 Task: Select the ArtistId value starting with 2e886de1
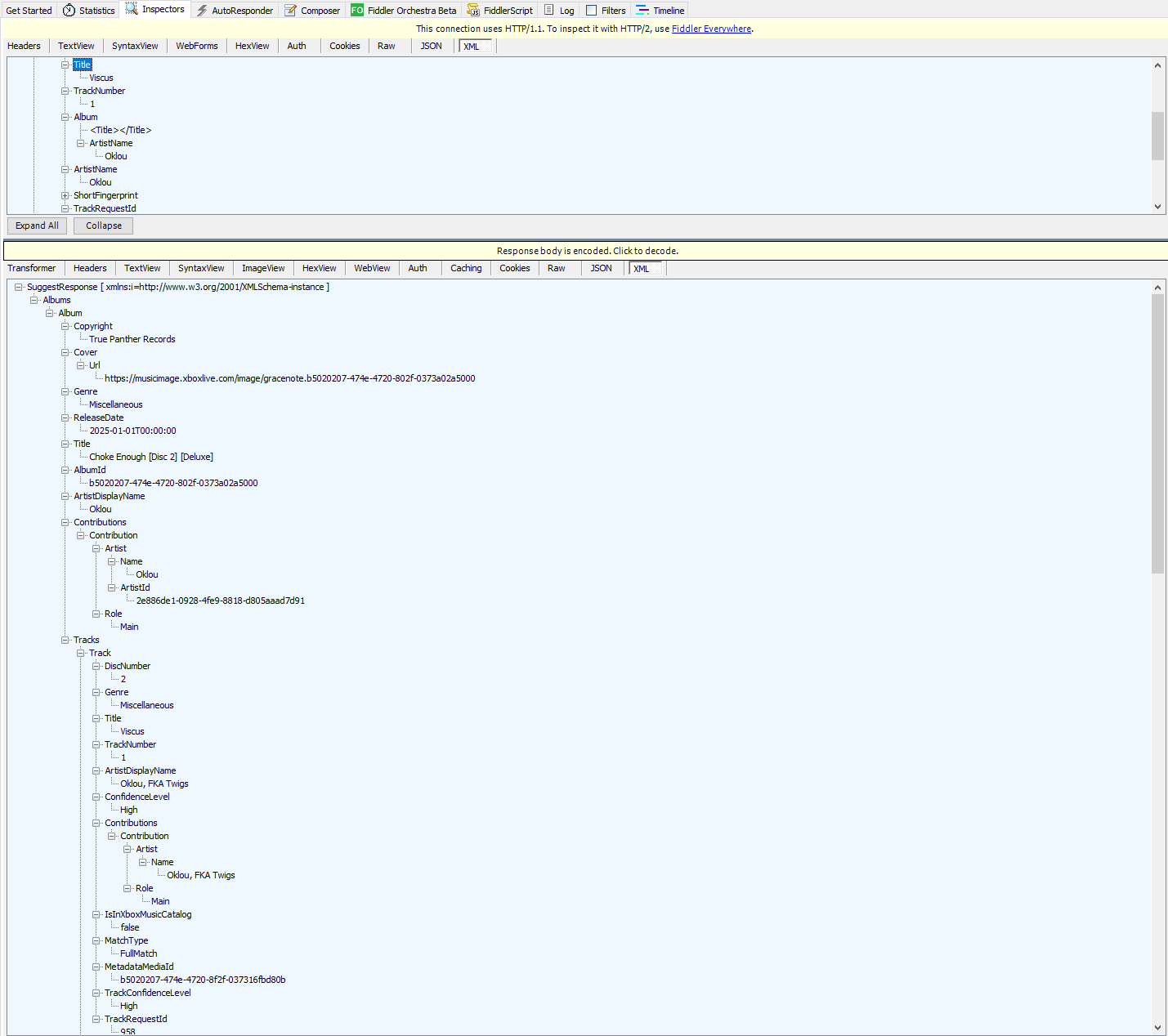click(221, 601)
